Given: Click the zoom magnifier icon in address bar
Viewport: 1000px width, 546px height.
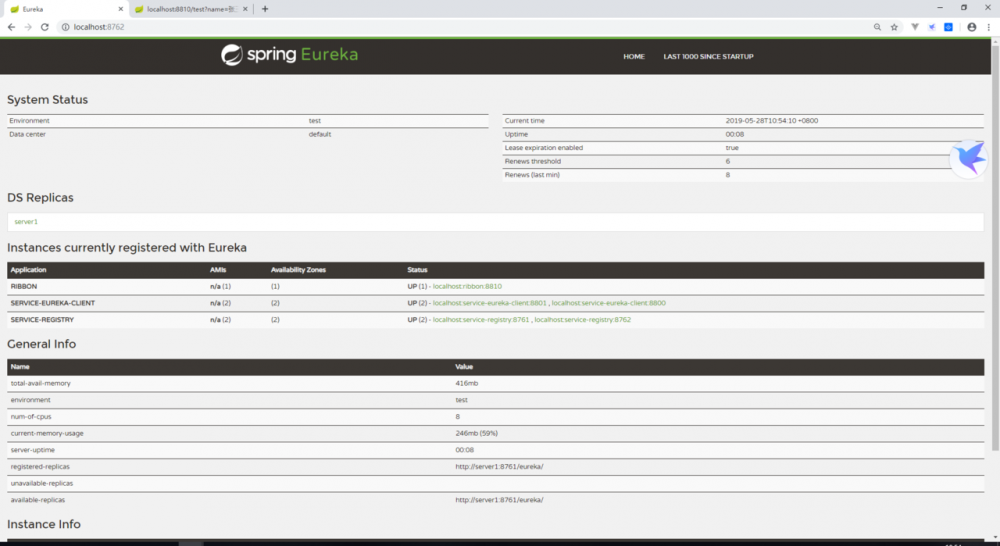Looking at the screenshot, I should tap(878, 27).
